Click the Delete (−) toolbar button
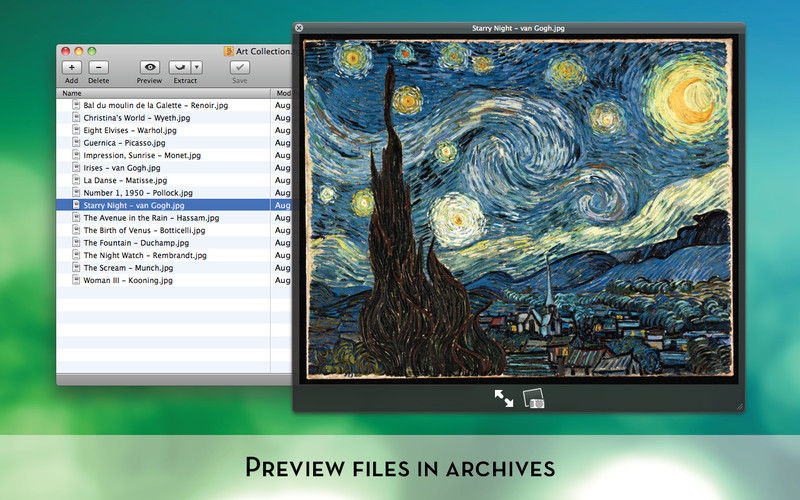Viewport: 800px width, 500px height. click(98, 67)
